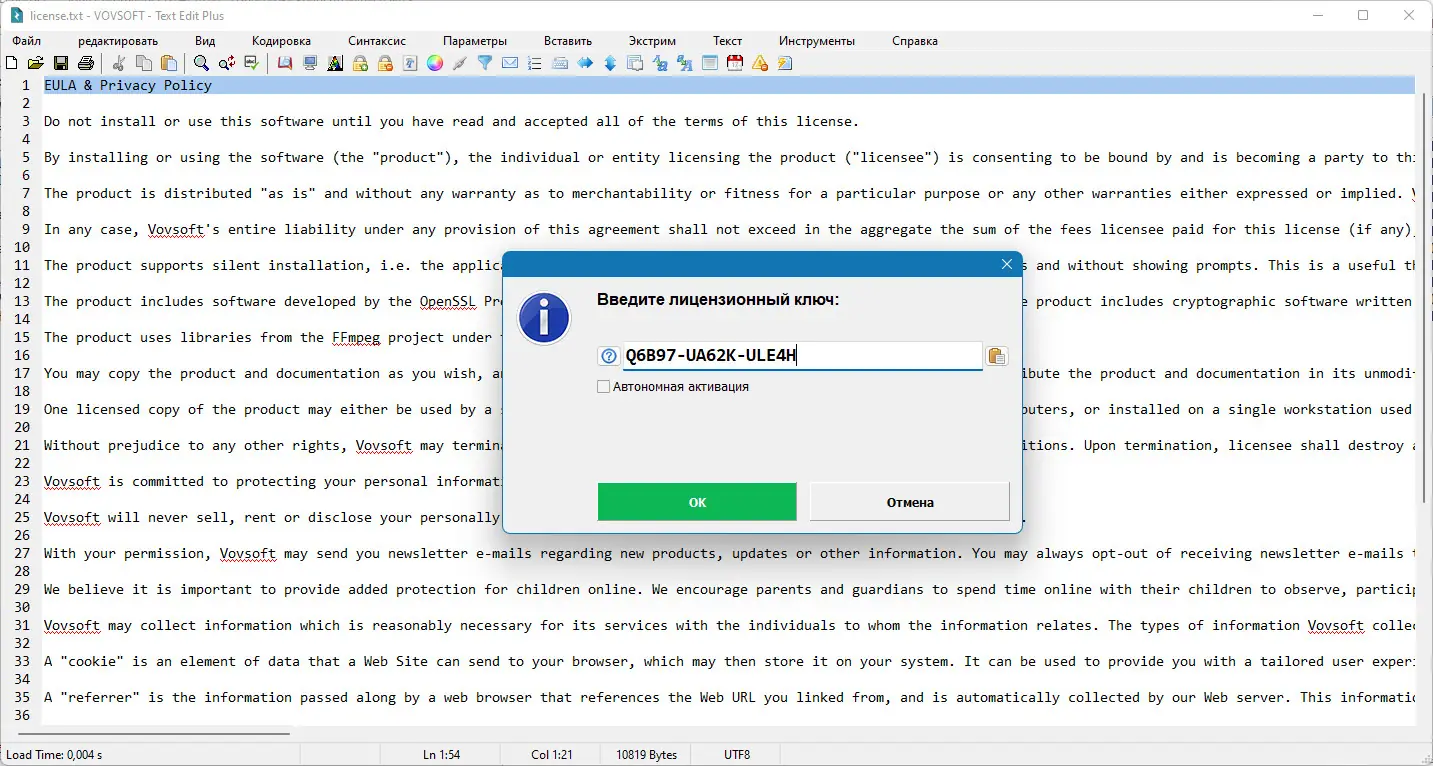Image resolution: width=1433 pixels, height=766 pixels.
Task: Click the 'EULA & Privacy Policy' heading line
Action: click(128, 85)
